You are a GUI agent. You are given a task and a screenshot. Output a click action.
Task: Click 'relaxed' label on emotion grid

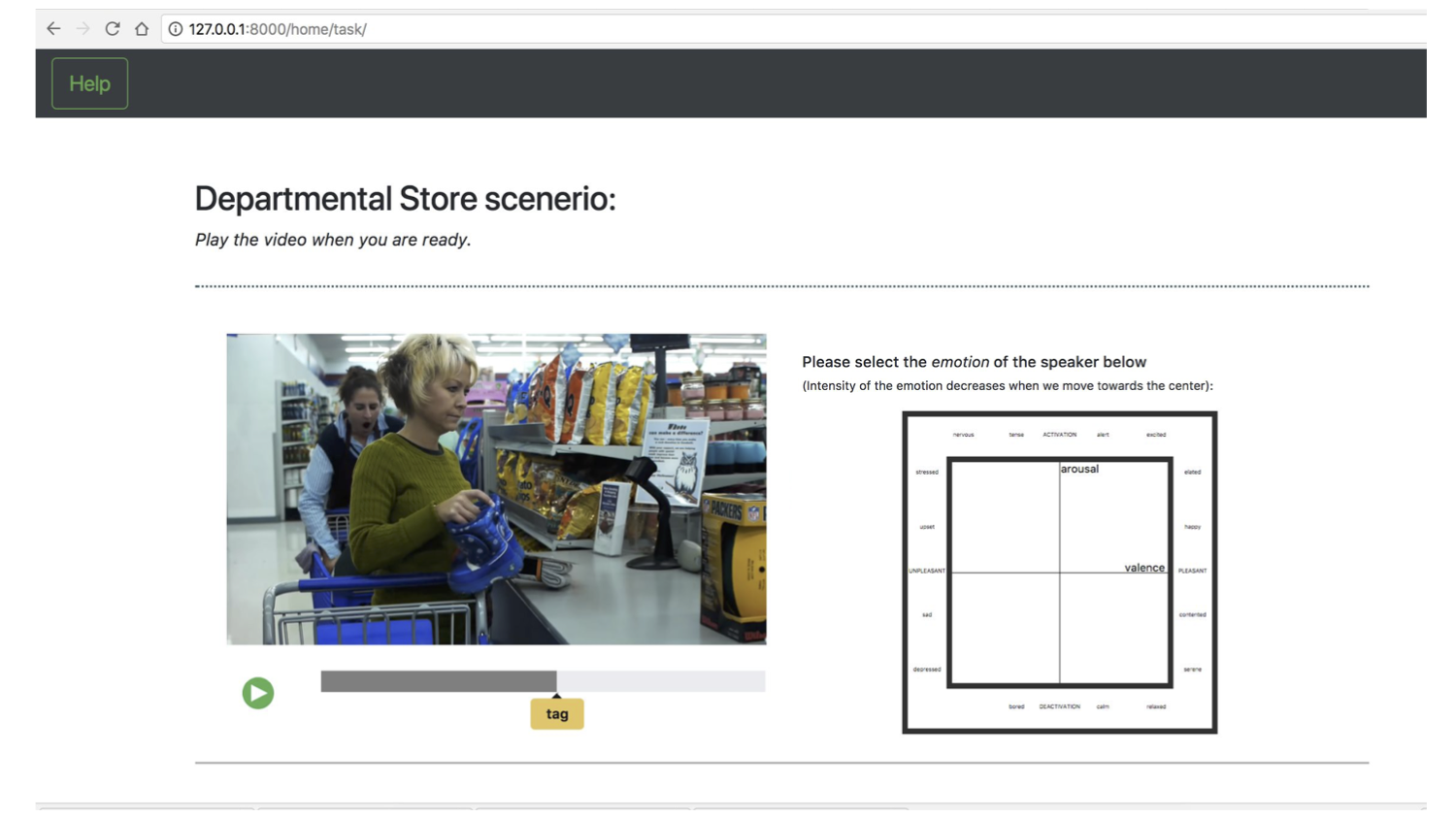(x=1156, y=706)
